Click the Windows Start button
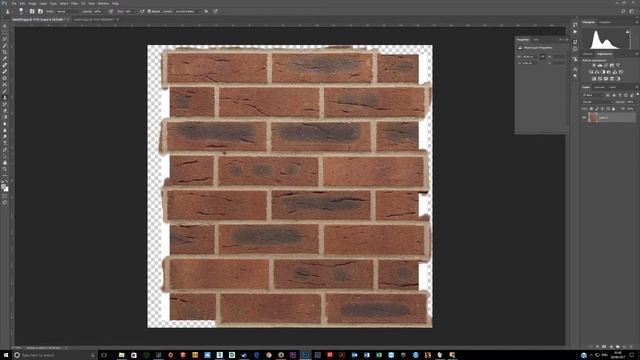 6,355
